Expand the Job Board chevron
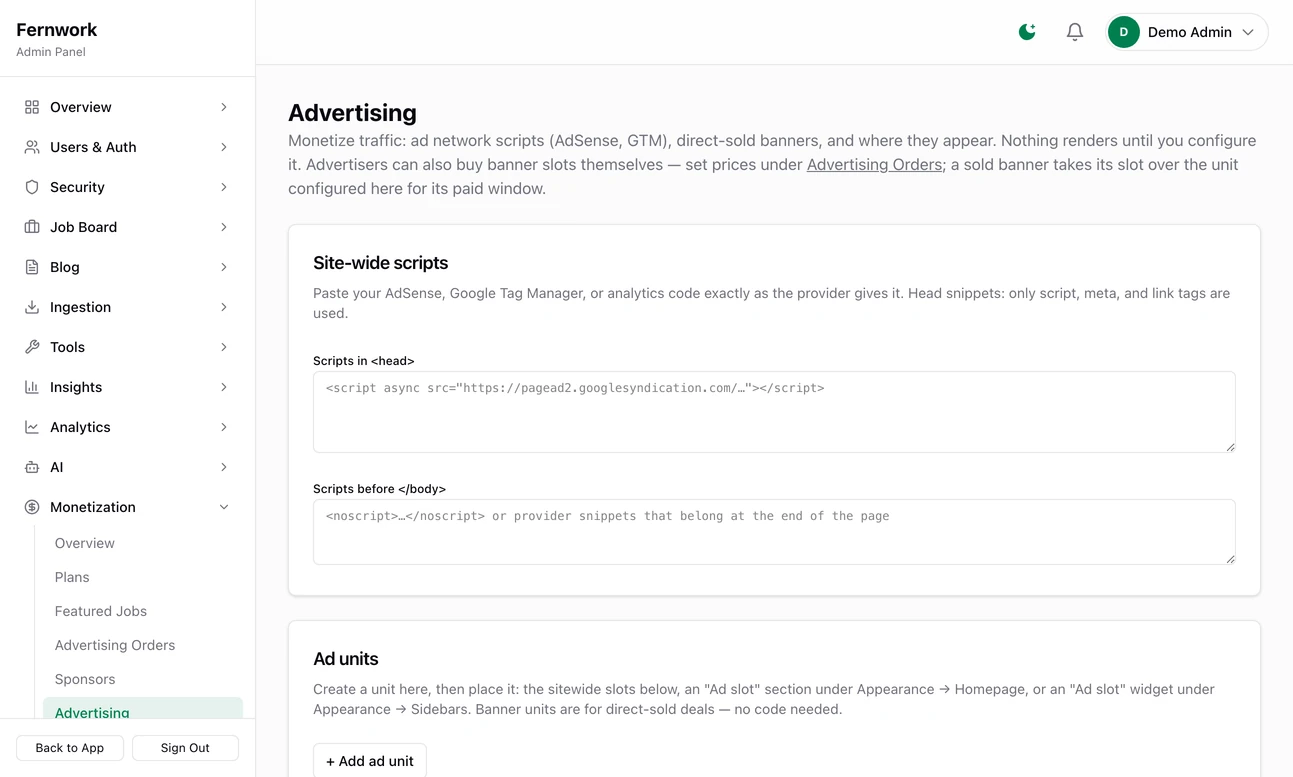Screen dimensions: 1293x777 (x=224, y=227)
